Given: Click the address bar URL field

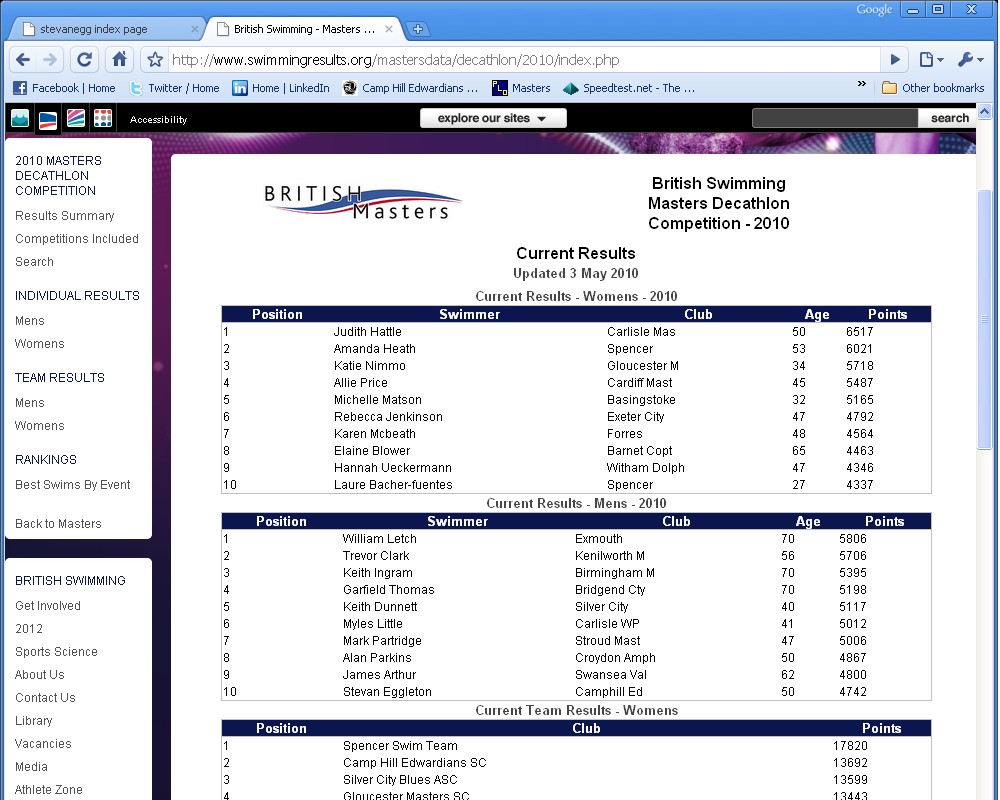Looking at the screenshot, I should pyautogui.click(x=520, y=60).
